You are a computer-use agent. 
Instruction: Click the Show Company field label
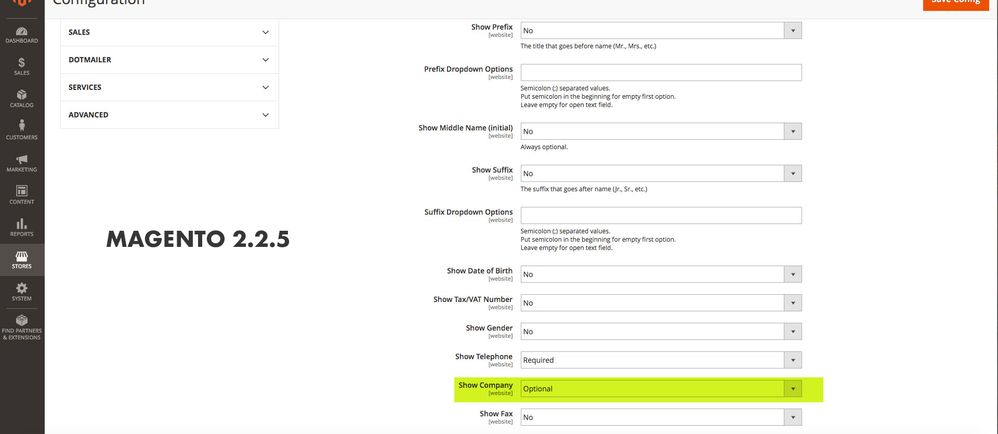point(485,385)
